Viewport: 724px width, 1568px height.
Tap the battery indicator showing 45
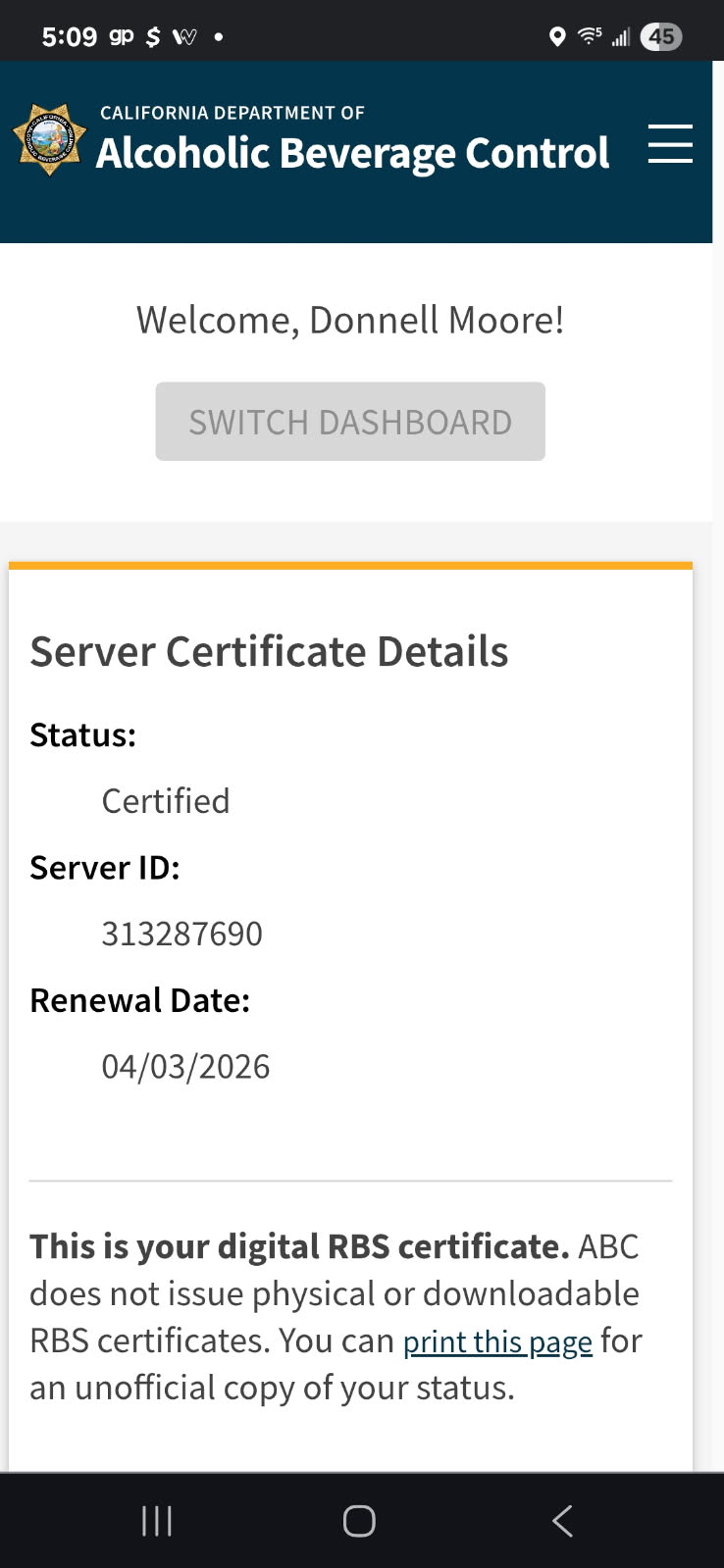661,37
